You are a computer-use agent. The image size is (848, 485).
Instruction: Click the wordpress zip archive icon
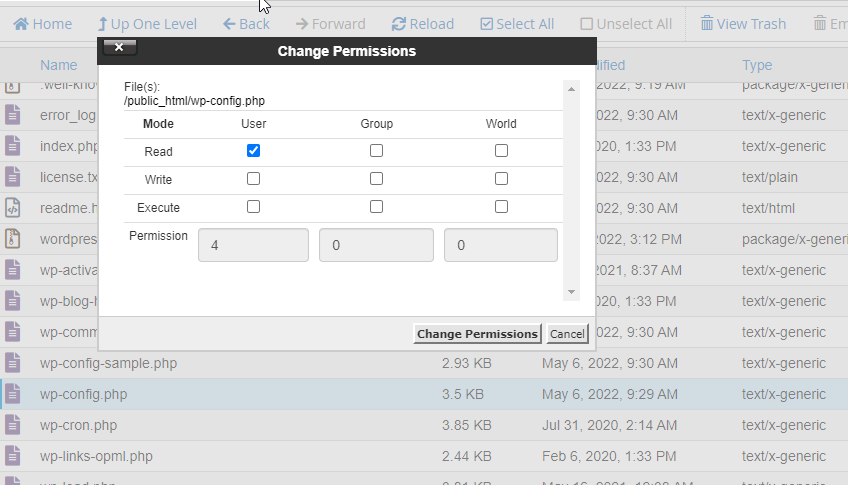pyautogui.click(x=13, y=239)
